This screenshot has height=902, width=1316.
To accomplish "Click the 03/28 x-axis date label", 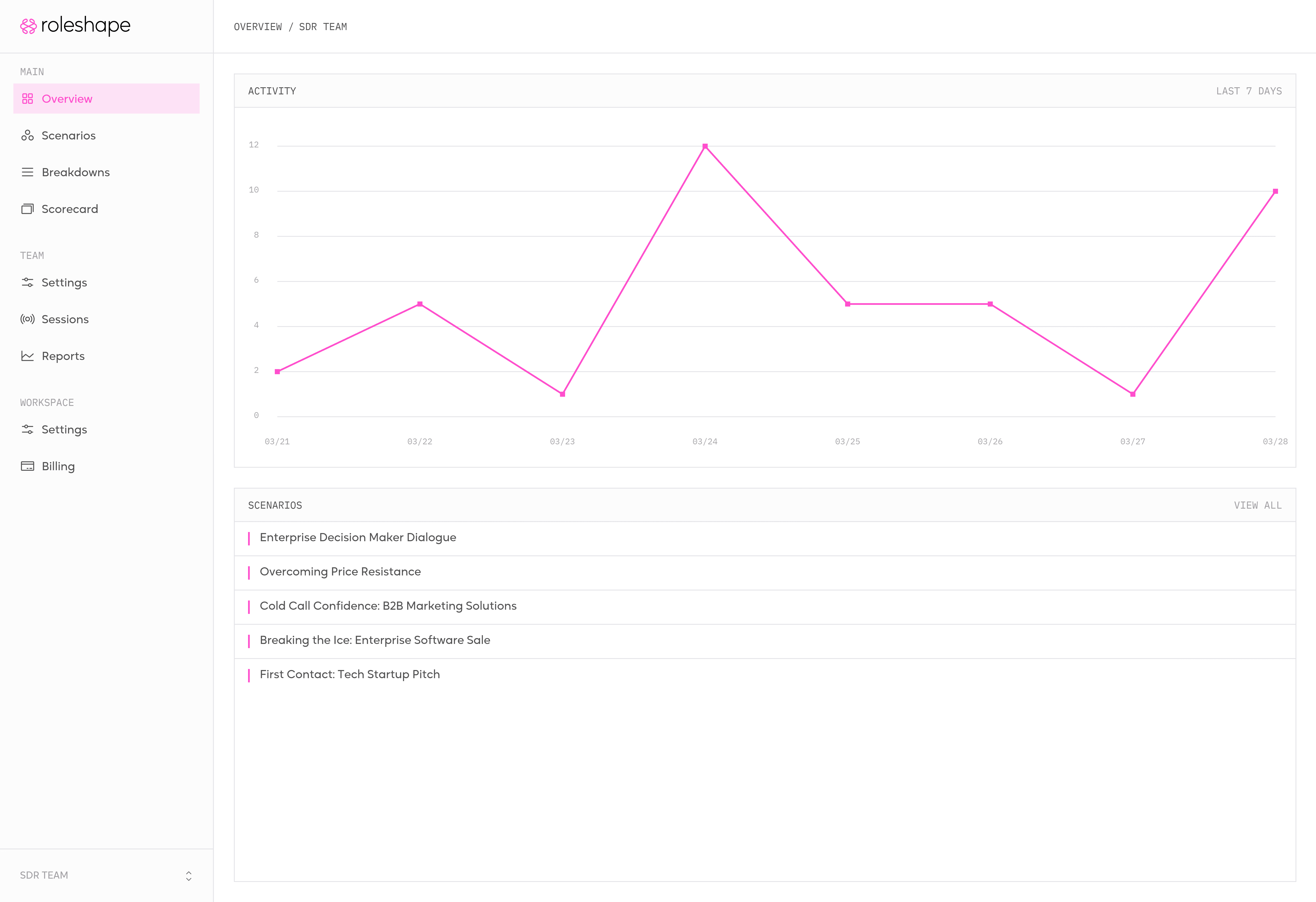I will 1275,442.
